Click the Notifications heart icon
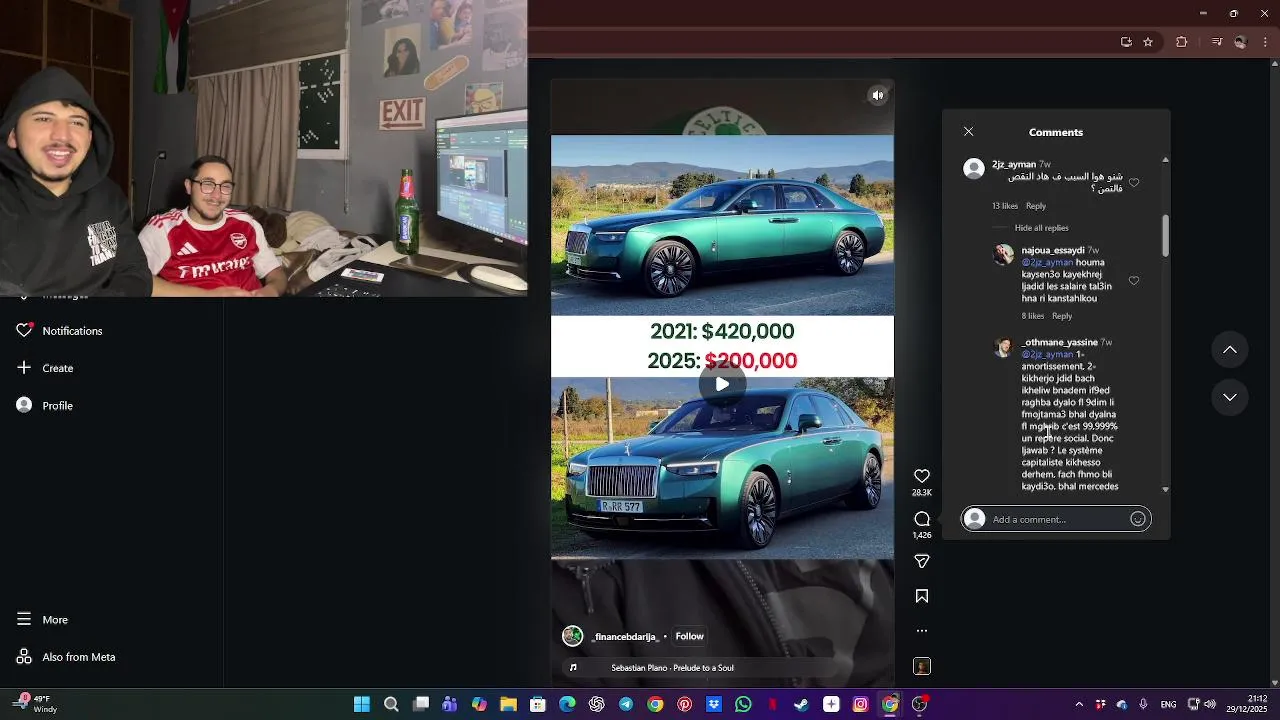The width and height of the screenshot is (1280, 720). pos(24,330)
